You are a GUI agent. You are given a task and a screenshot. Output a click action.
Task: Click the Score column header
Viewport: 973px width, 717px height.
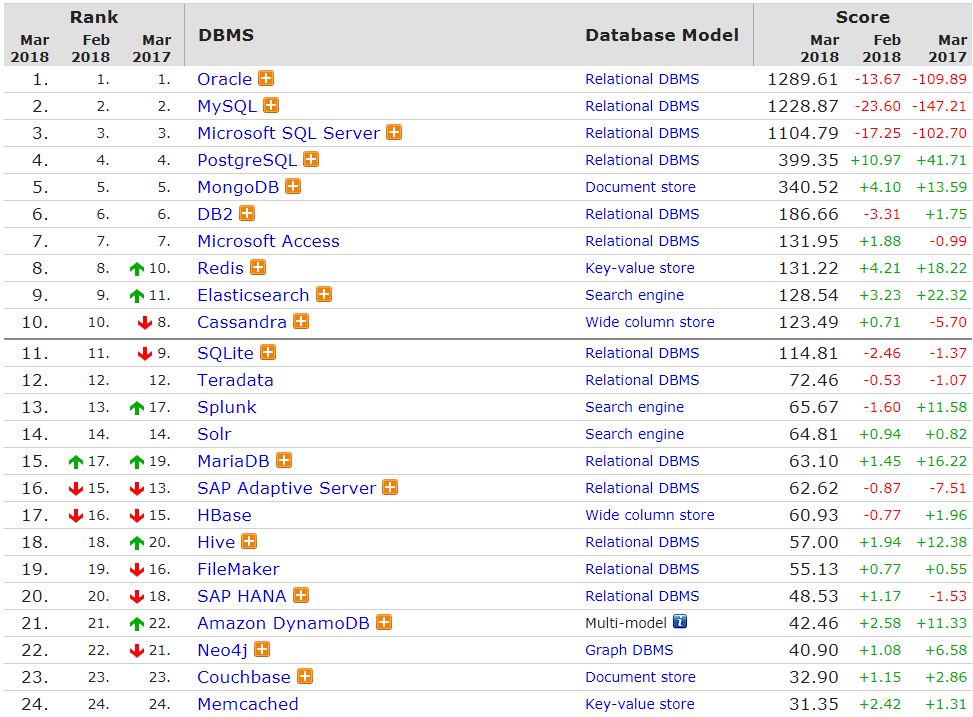863,17
